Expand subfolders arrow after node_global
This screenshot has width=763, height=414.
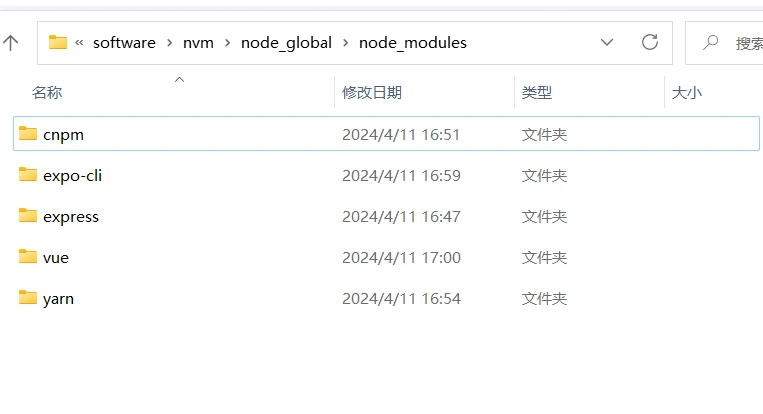pos(345,43)
